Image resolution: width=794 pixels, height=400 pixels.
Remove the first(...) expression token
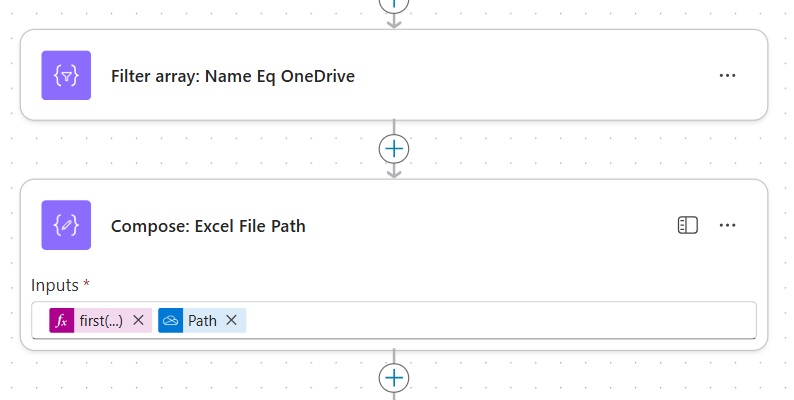click(138, 320)
